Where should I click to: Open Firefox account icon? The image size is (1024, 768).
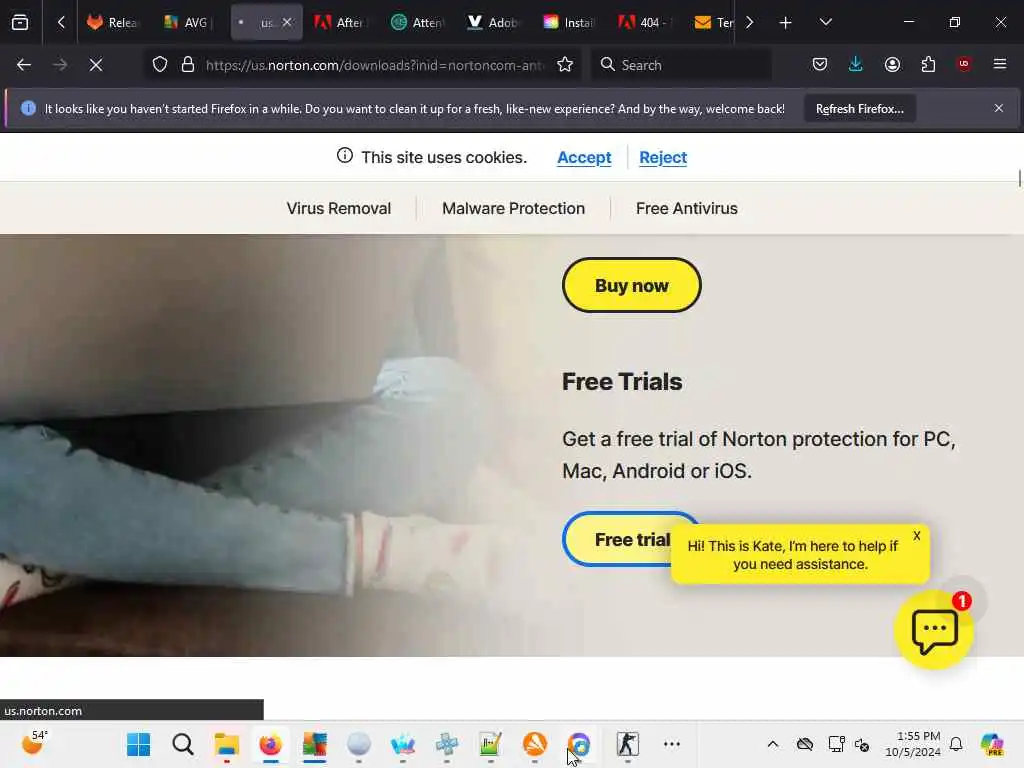892,65
